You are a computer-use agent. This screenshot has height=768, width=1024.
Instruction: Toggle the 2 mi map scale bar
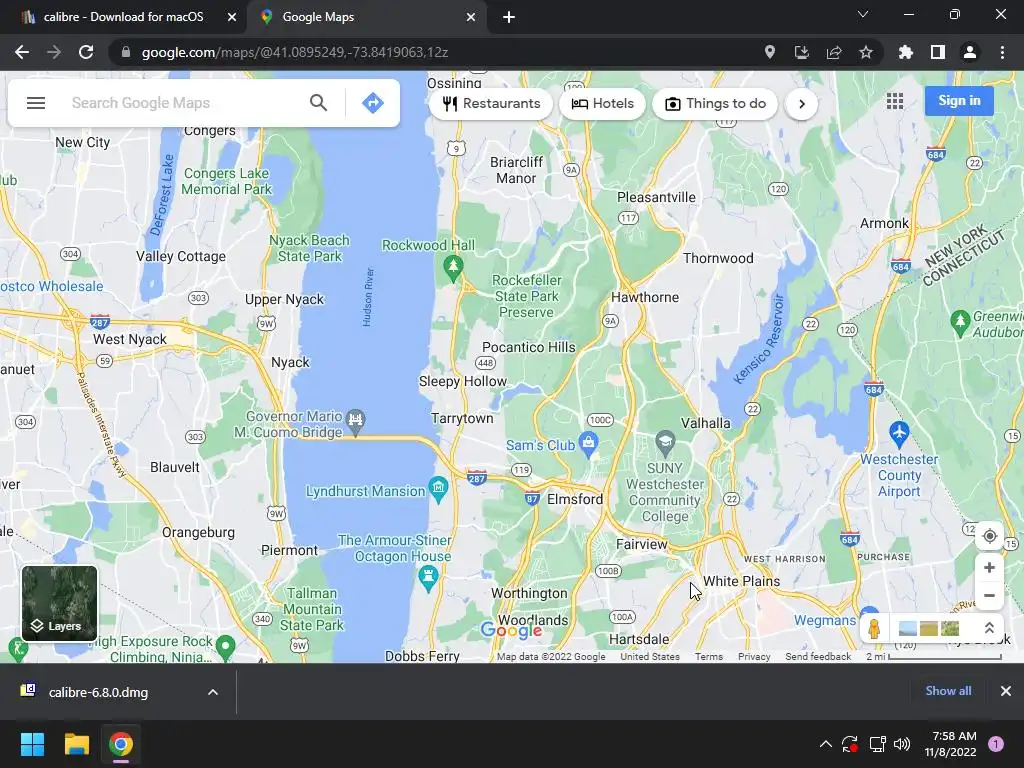click(934, 656)
